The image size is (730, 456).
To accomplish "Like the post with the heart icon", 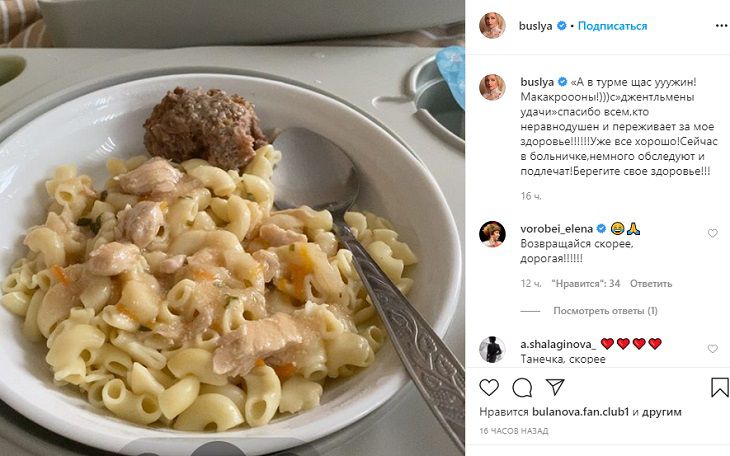I will coord(489,387).
